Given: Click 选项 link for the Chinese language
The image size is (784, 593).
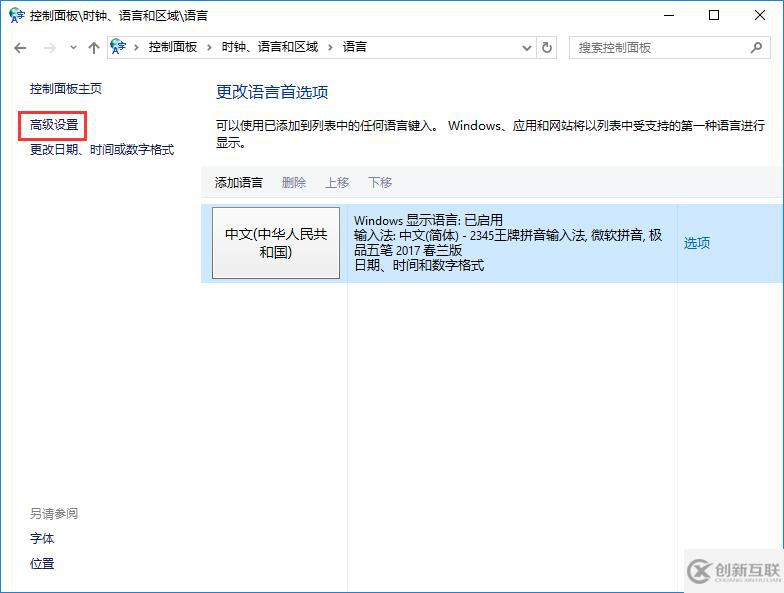Looking at the screenshot, I should (x=697, y=243).
